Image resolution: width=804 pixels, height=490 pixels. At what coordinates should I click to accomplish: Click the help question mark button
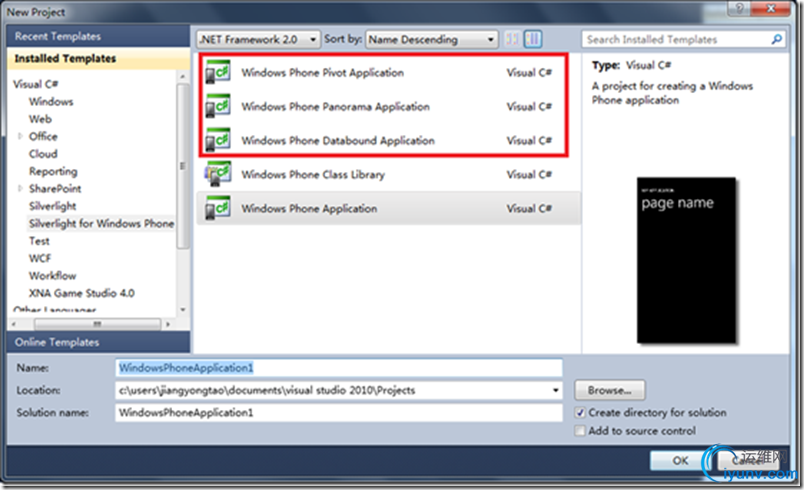click(739, 8)
